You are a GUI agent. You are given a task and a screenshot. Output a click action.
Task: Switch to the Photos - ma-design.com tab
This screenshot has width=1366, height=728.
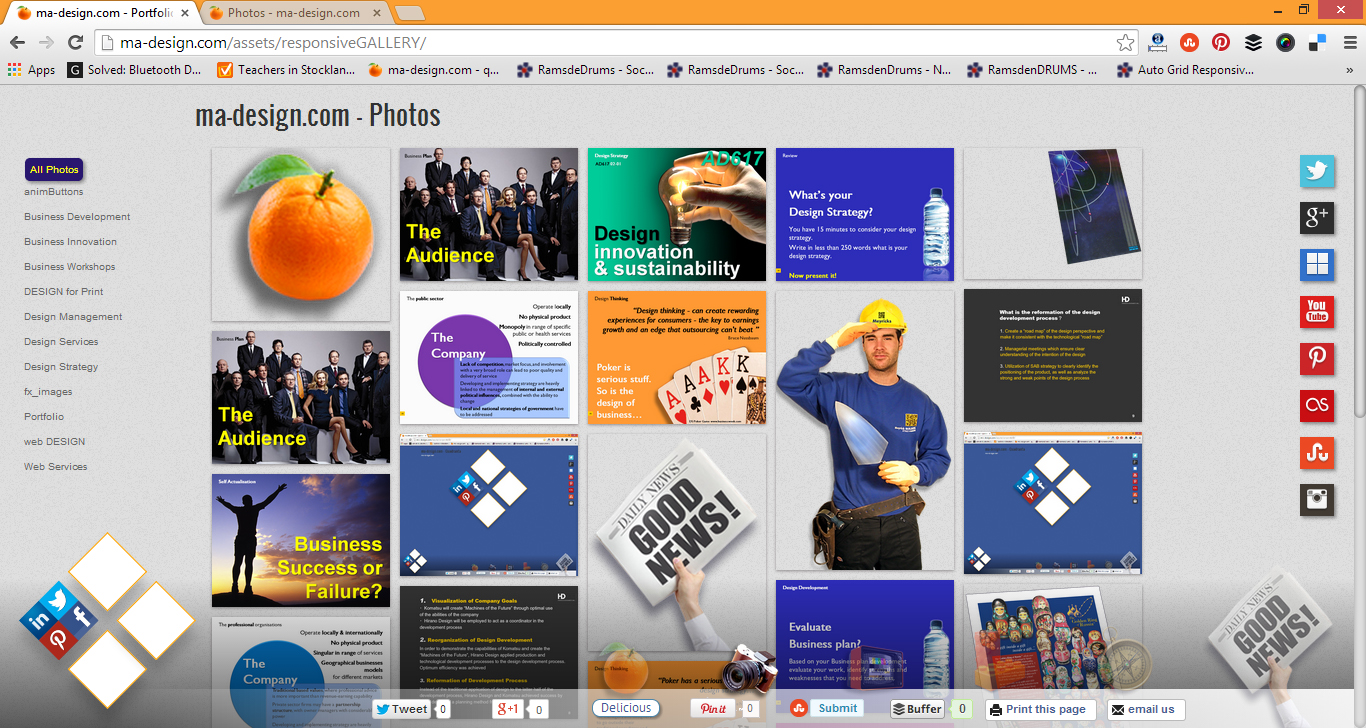click(x=290, y=13)
